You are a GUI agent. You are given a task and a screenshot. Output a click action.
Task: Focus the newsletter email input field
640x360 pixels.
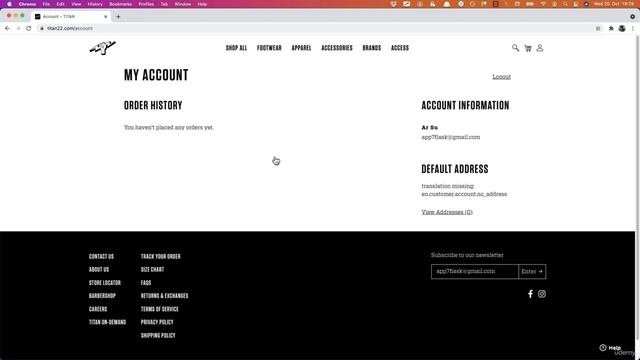point(474,271)
